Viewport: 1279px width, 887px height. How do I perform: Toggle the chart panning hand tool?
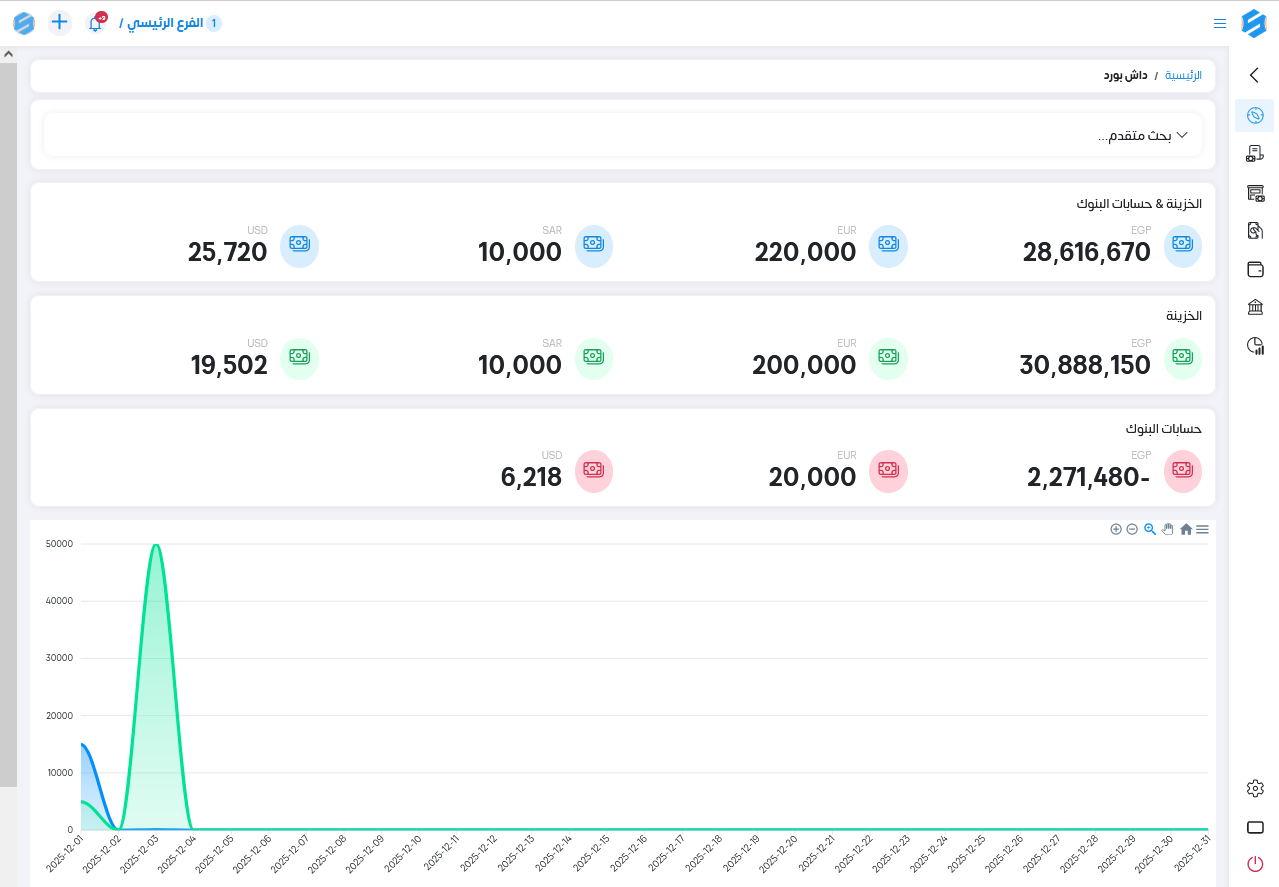1167,529
